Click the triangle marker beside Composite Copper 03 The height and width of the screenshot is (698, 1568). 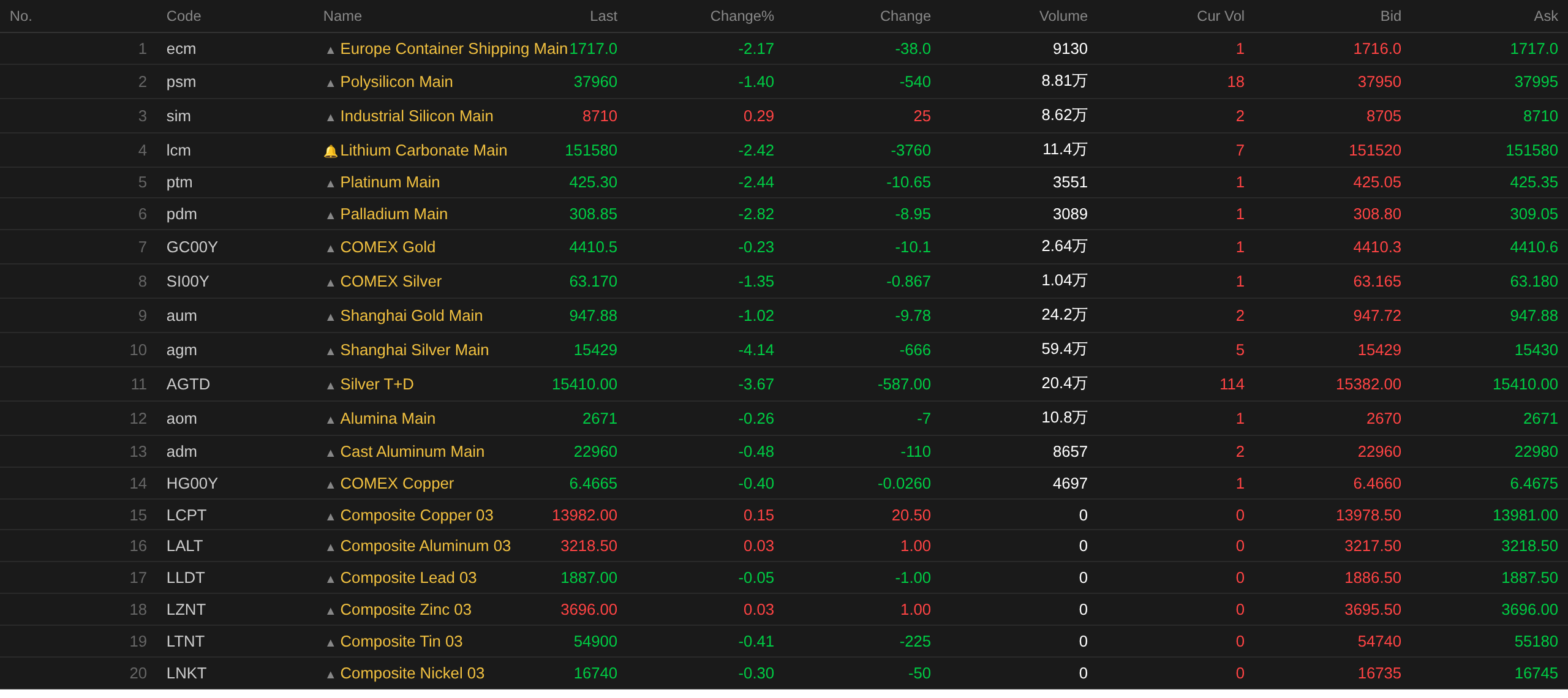coord(331,517)
